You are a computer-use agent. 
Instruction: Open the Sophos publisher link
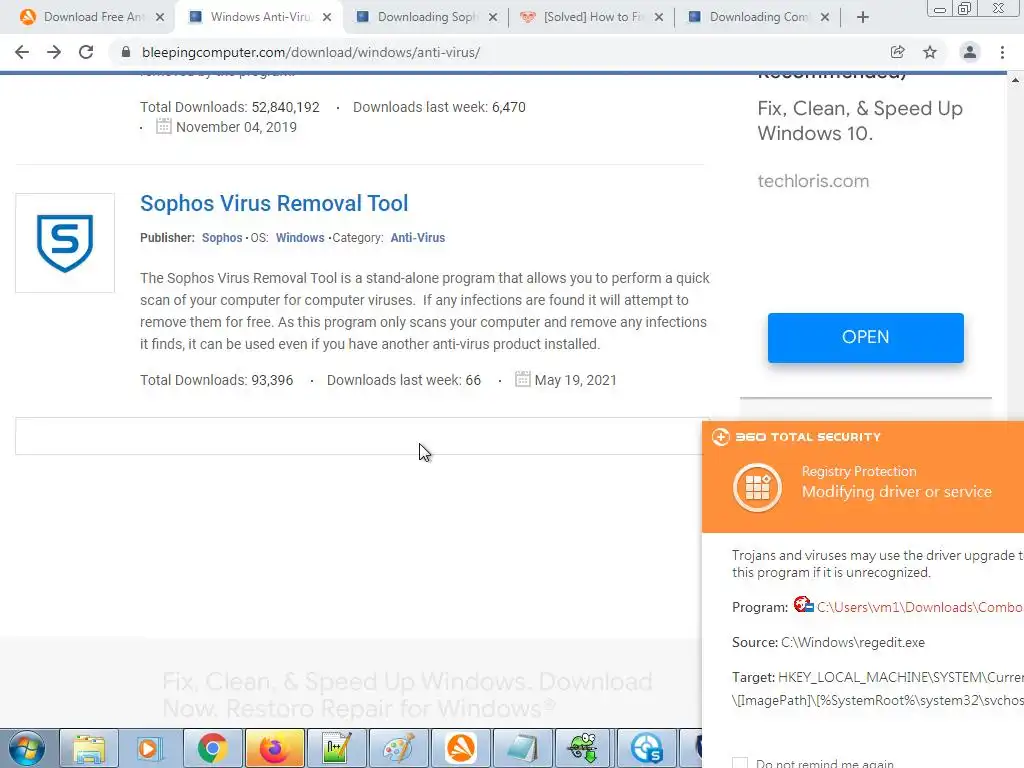click(x=222, y=238)
